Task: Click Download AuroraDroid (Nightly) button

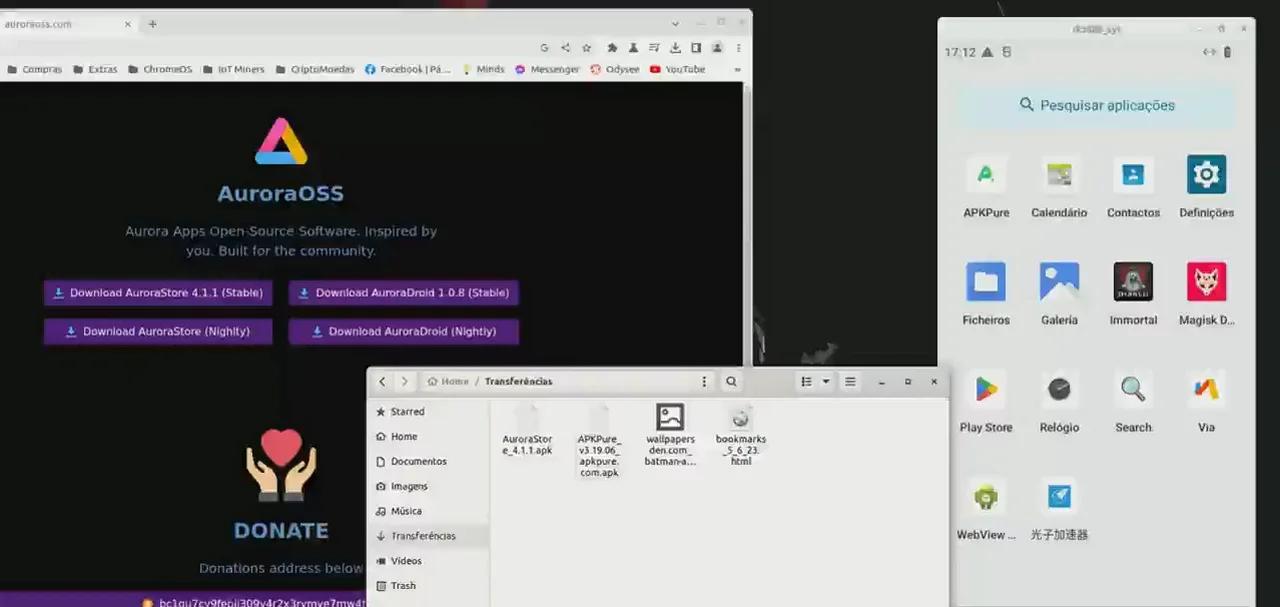Action: [x=404, y=331]
